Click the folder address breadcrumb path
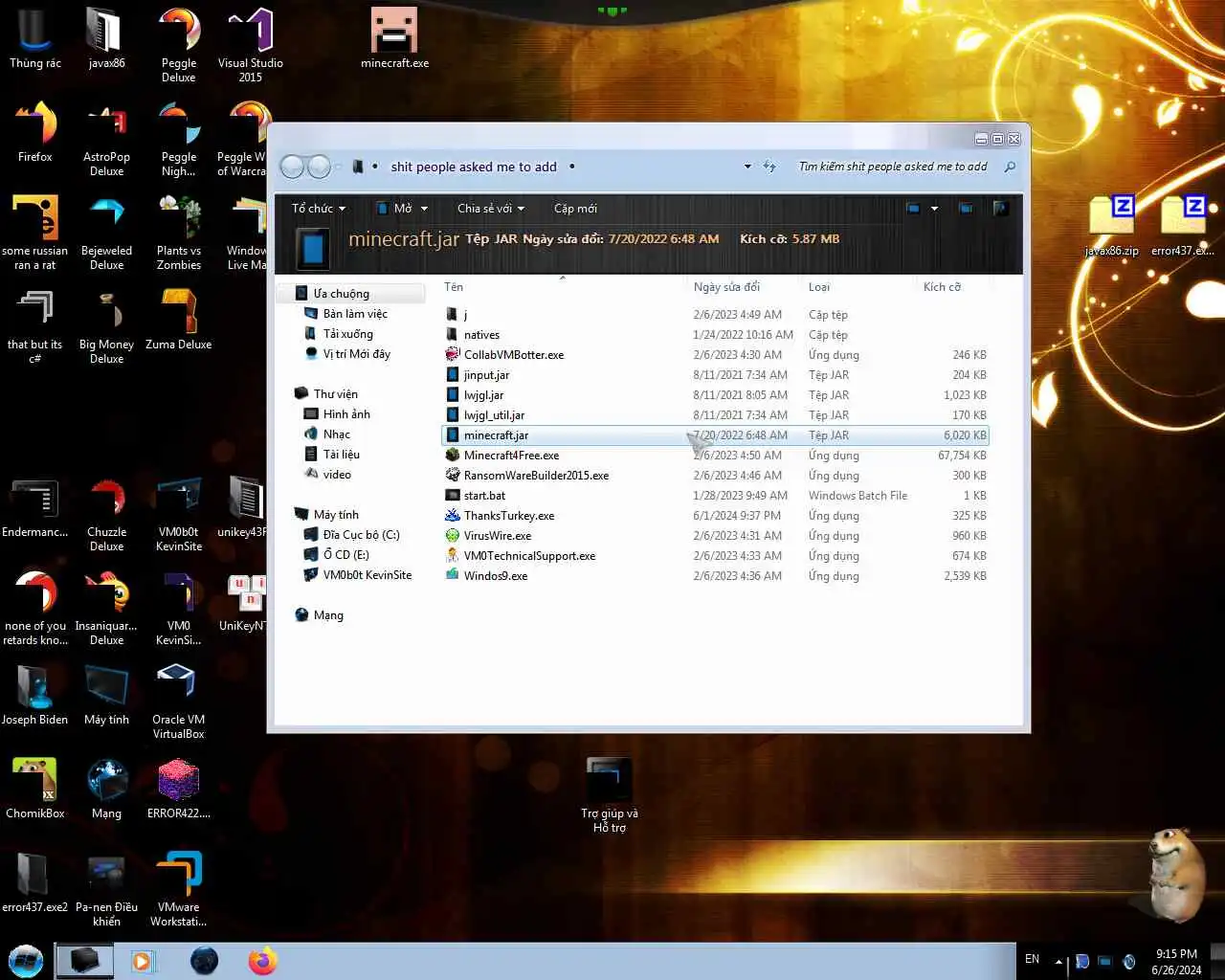This screenshot has height=980, width=1225. (x=474, y=167)
